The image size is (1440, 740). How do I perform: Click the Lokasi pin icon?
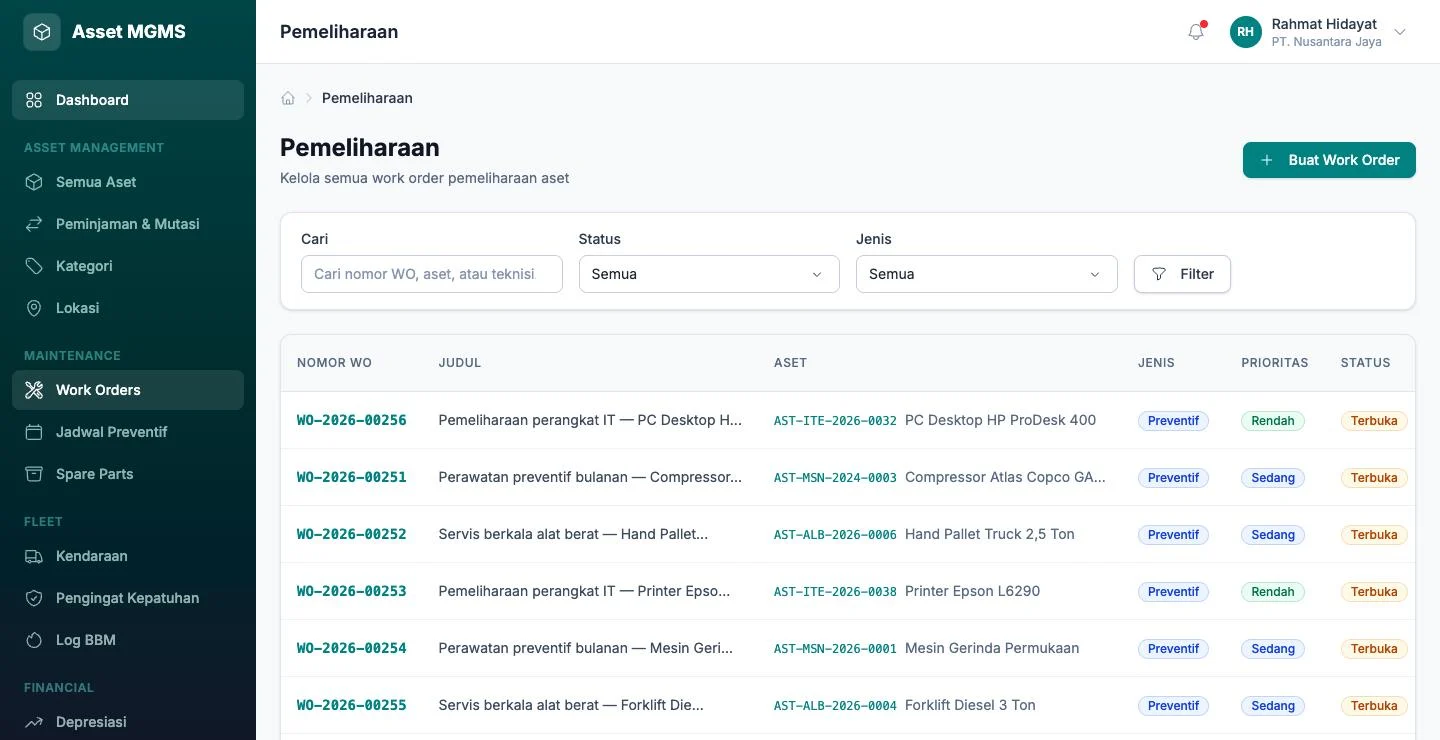point(34,308)
